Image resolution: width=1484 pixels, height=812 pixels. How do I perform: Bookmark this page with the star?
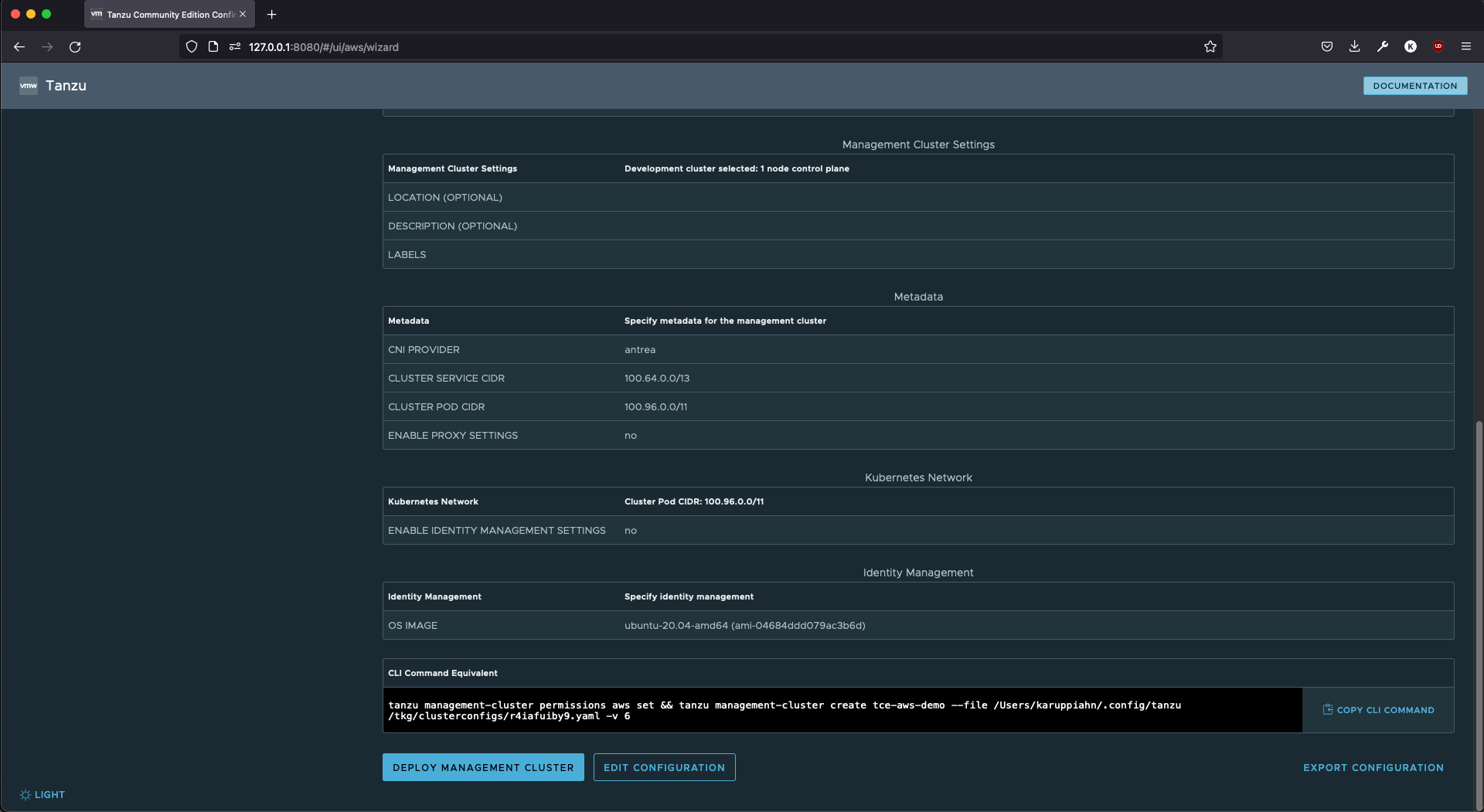1210,47
